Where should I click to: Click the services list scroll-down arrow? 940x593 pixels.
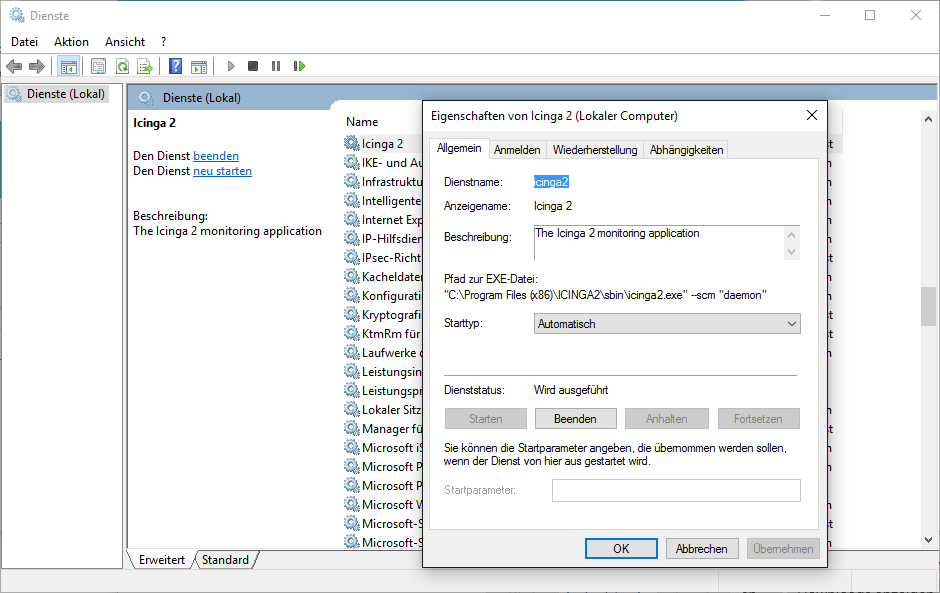coord(928,540)
